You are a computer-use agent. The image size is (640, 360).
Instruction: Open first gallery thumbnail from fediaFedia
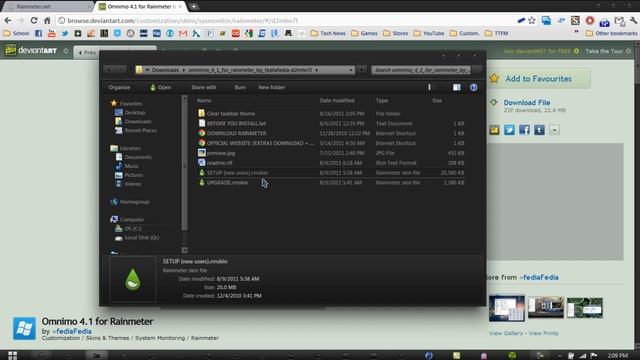pos(507,308)
